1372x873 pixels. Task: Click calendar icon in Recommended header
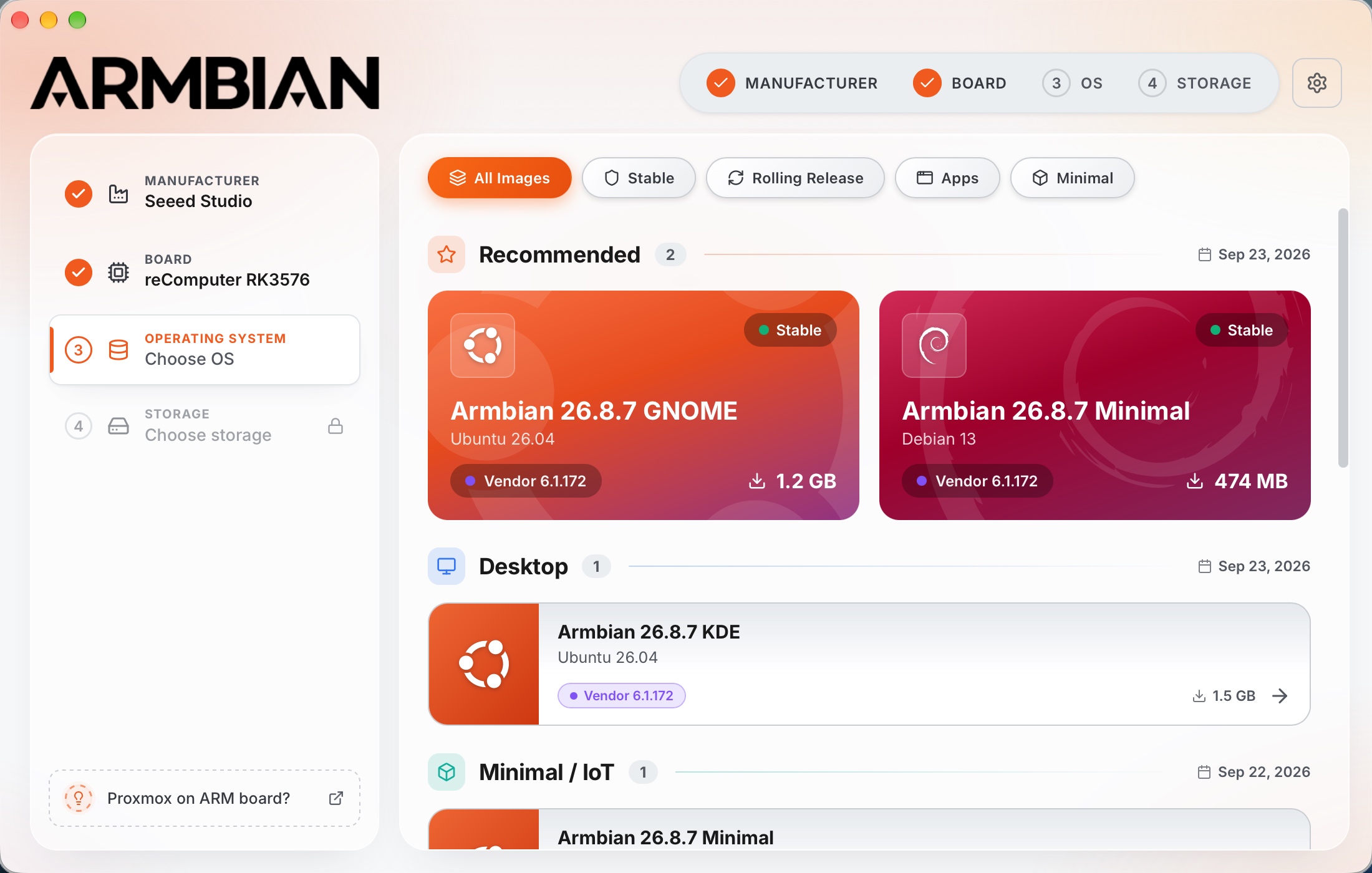1205,254
